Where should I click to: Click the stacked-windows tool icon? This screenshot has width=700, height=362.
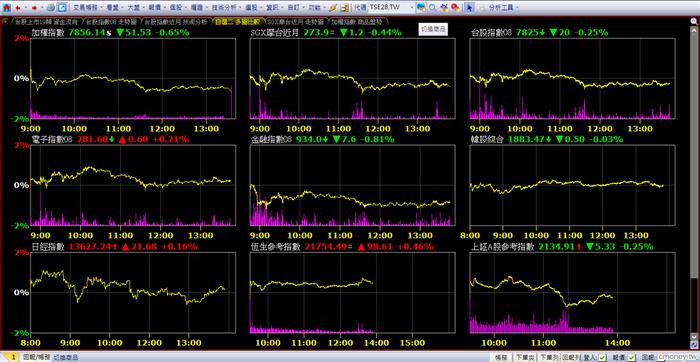click(444, 8)
